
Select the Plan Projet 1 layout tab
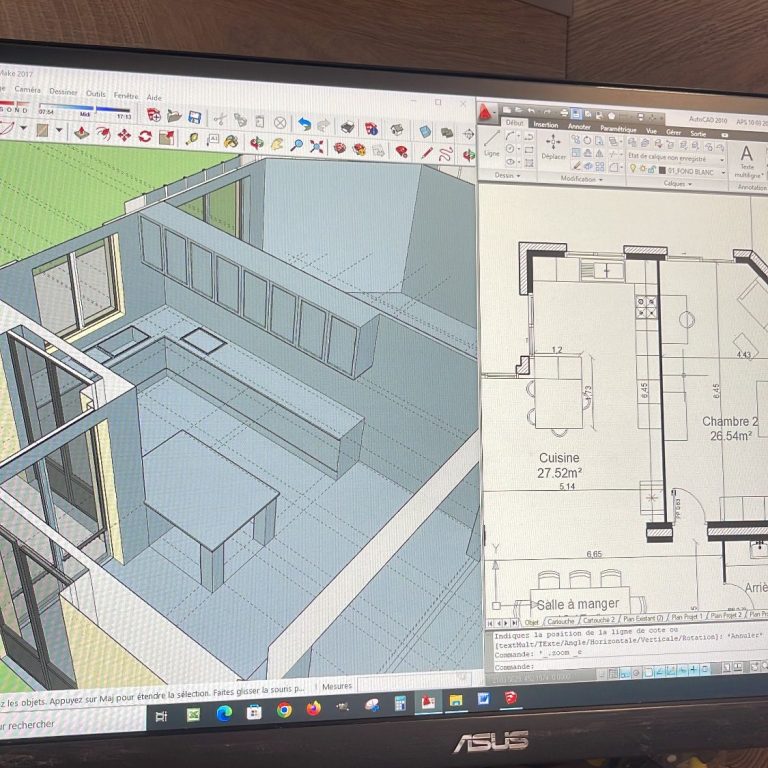pyautogui.click(x=687, y=617)
